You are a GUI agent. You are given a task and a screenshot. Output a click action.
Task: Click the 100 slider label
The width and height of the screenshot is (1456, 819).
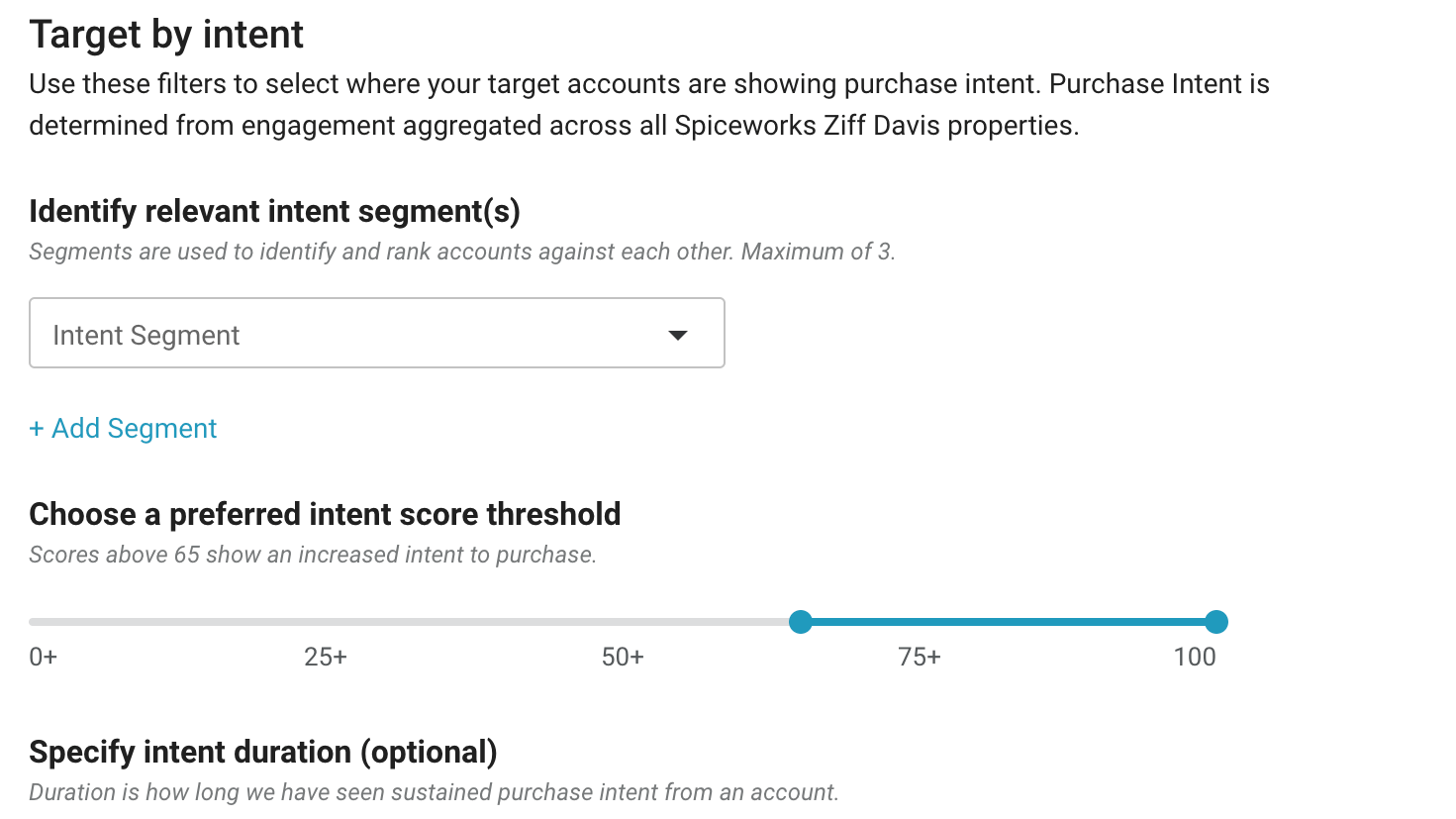click(1195, 658)
